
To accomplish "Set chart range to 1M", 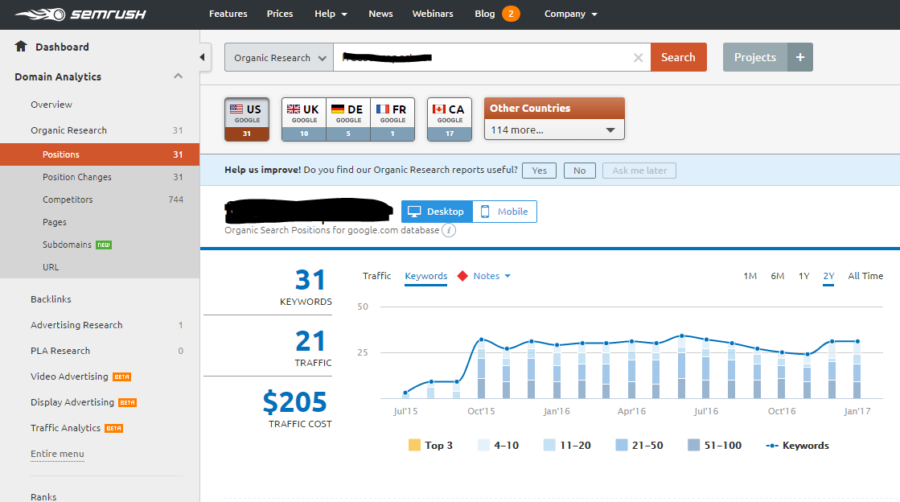I will [x=750, y=276].
